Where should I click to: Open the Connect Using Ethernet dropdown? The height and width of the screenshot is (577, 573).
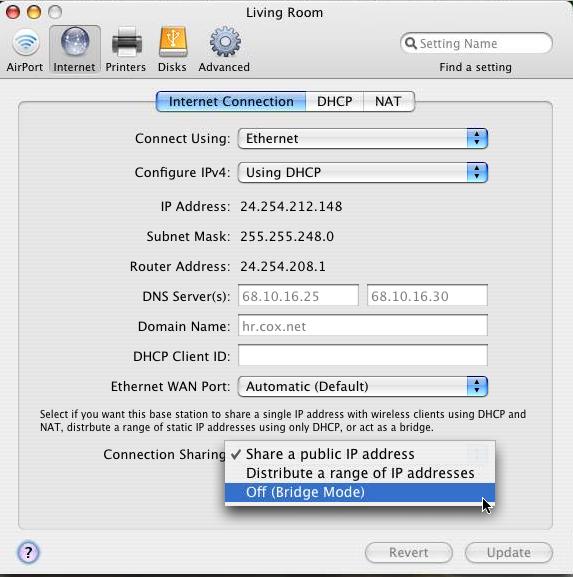(x=362, y=138)
